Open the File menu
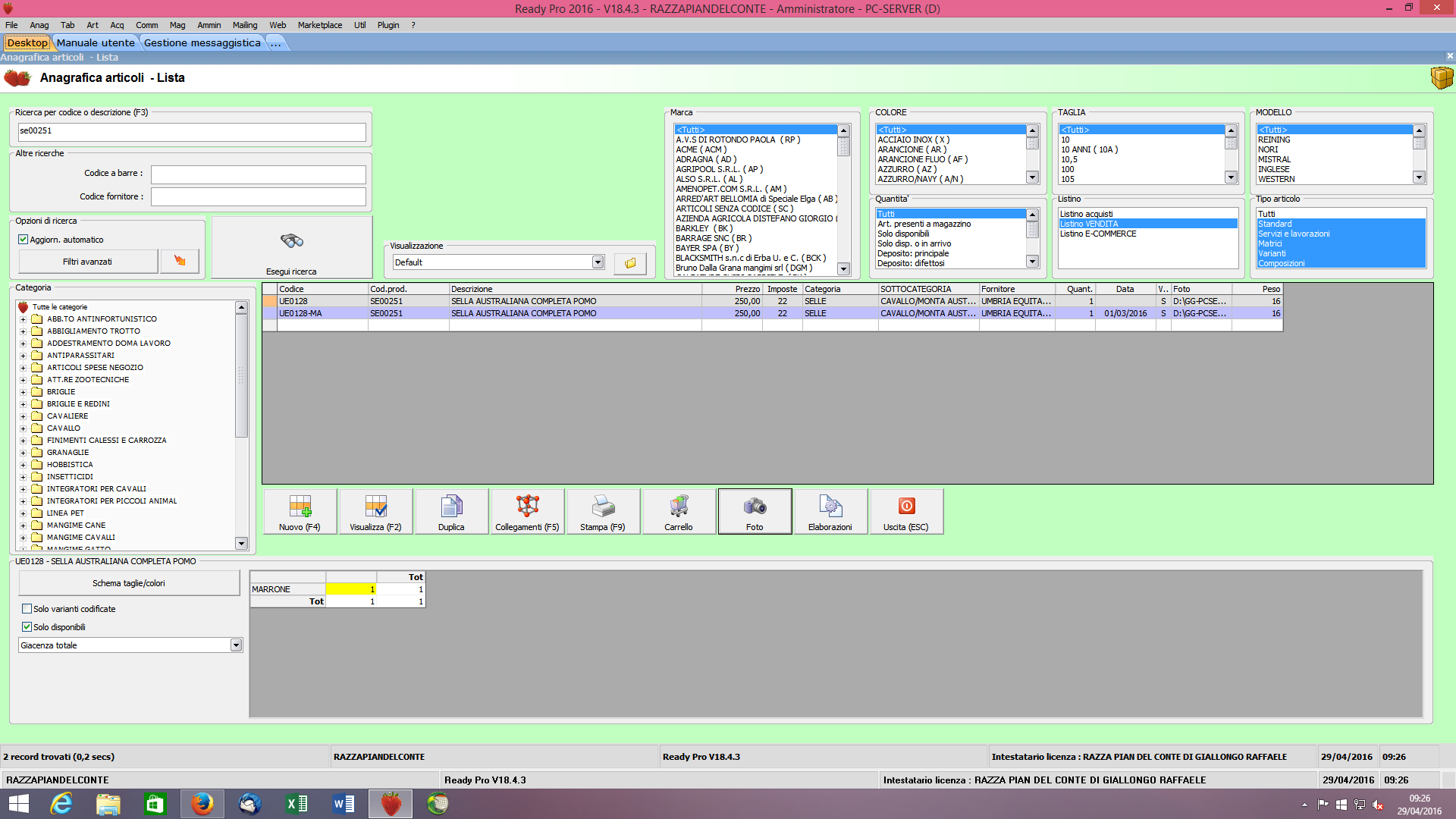 pos(11,25)
